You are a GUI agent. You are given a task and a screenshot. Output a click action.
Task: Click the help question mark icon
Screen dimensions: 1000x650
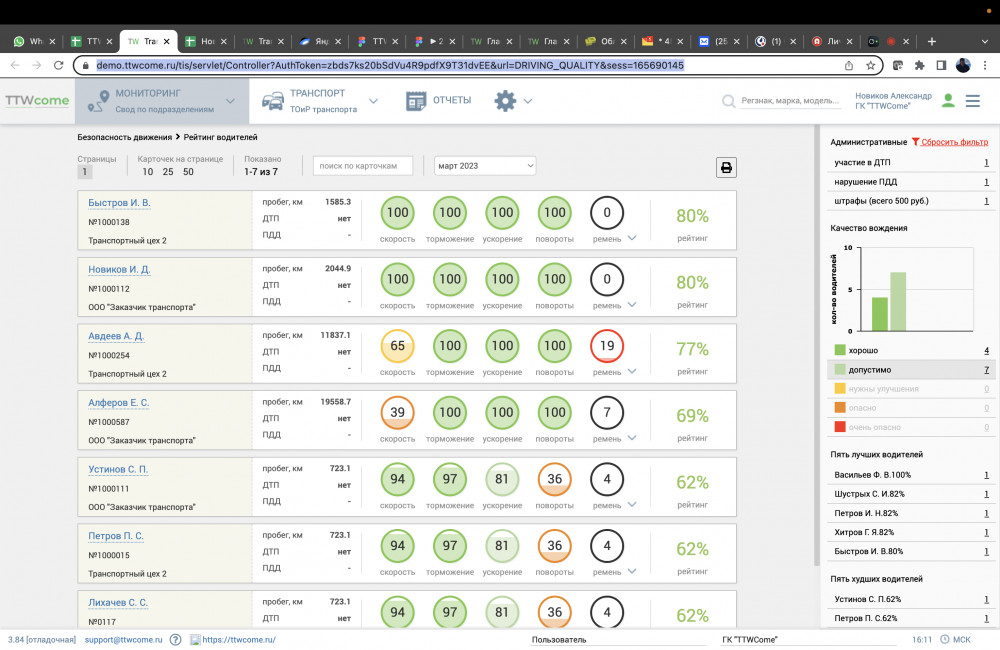(x=175, y=640)
